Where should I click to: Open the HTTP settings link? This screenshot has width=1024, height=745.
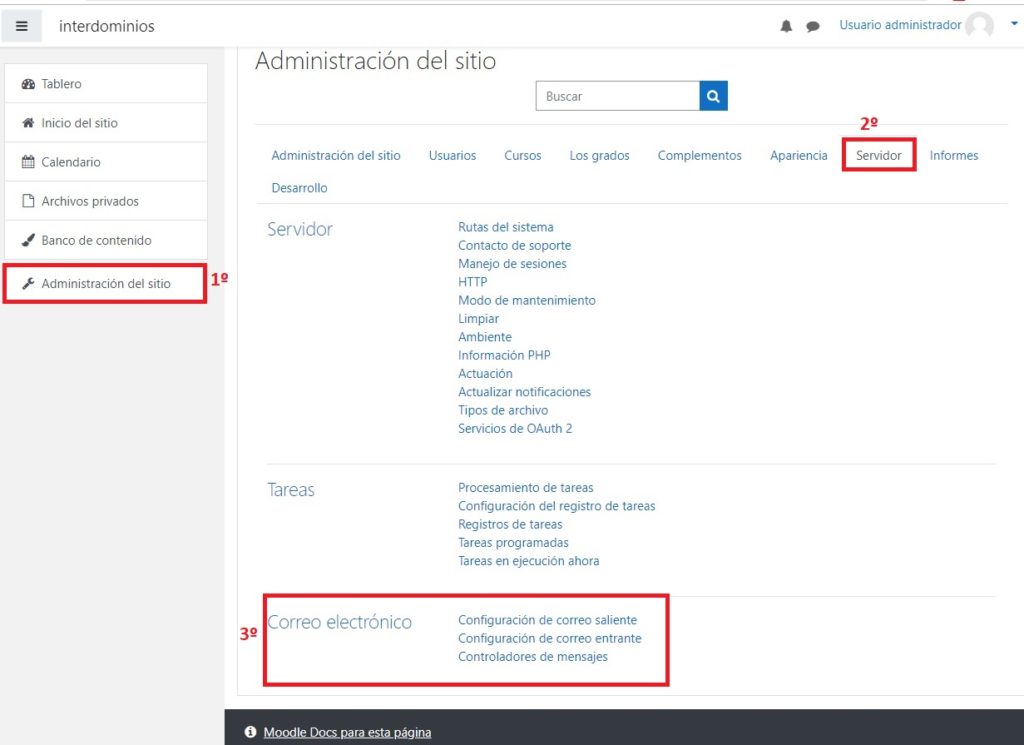click(472, 281)
